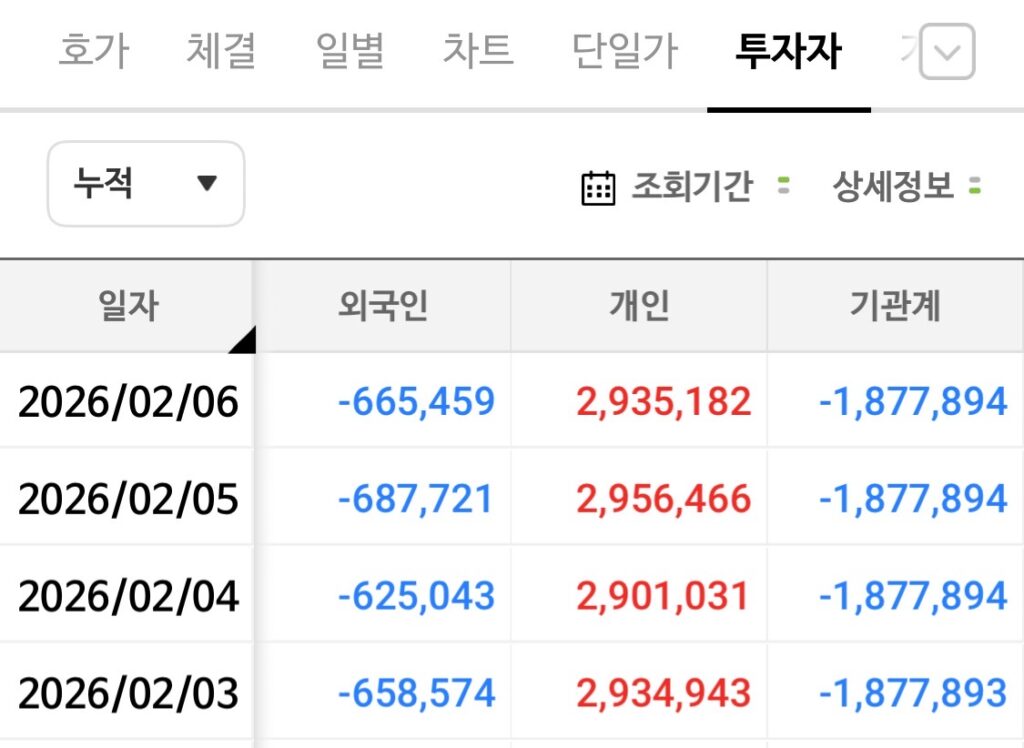Click the 외국인 column header
Screen dimensions: 1024x748
[383, 307]
